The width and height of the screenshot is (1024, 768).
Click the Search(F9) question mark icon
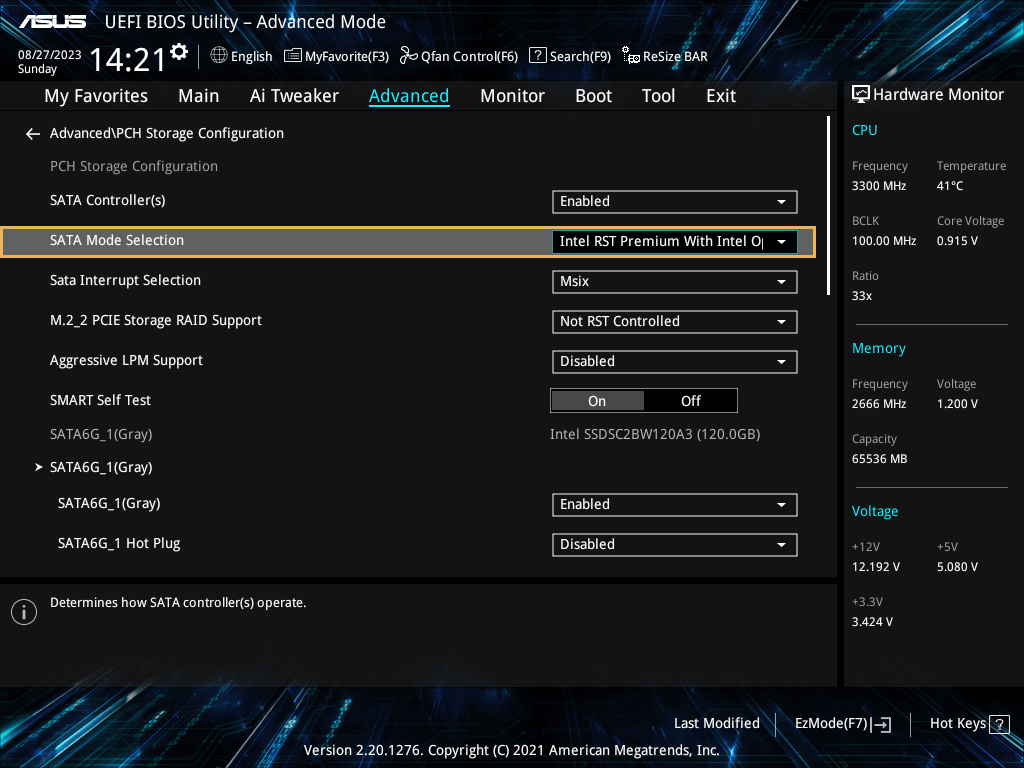pos(537,56)
